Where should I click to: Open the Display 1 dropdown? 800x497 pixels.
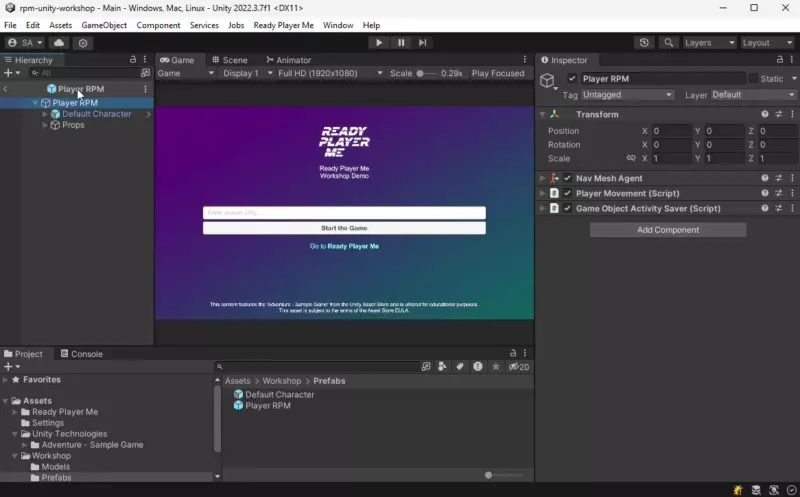[x=247, y=73]
